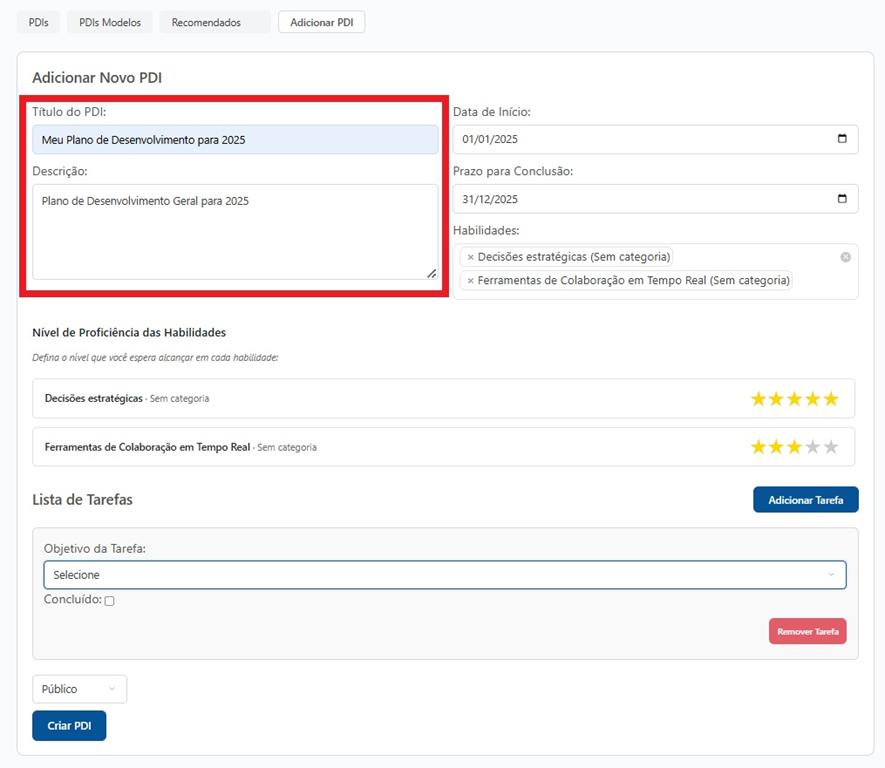Viewport: 885px width, 768px height.
Task: Grab the Descrição textarea resize handle
Action: tap(432, 273)
